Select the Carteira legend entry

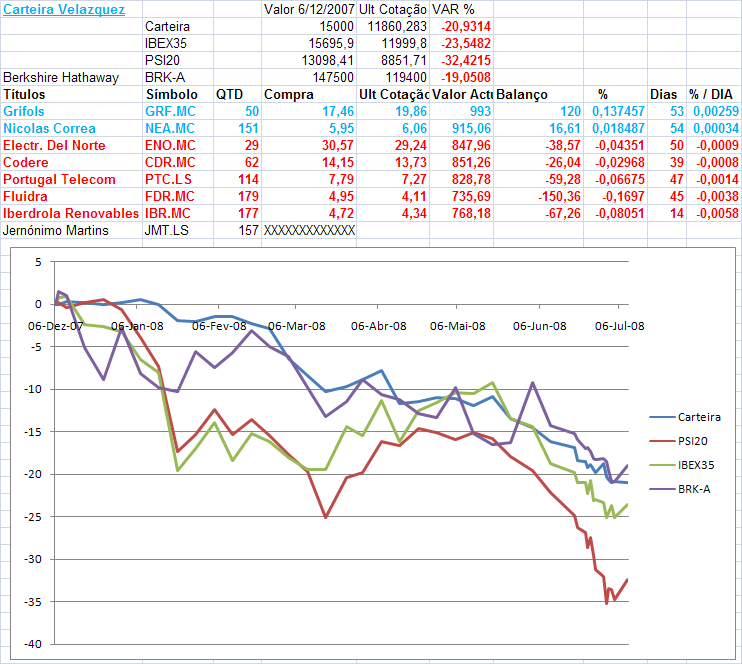685,417
